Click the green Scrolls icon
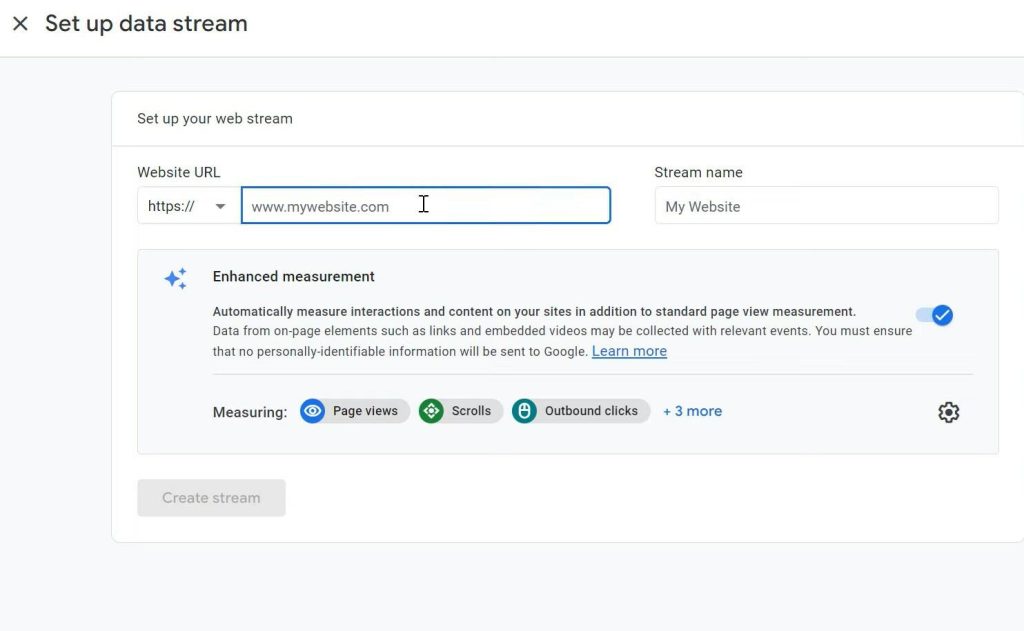The width and height of the screenshot is (1024, 631). pyautogui.click(x=431, y=411)
